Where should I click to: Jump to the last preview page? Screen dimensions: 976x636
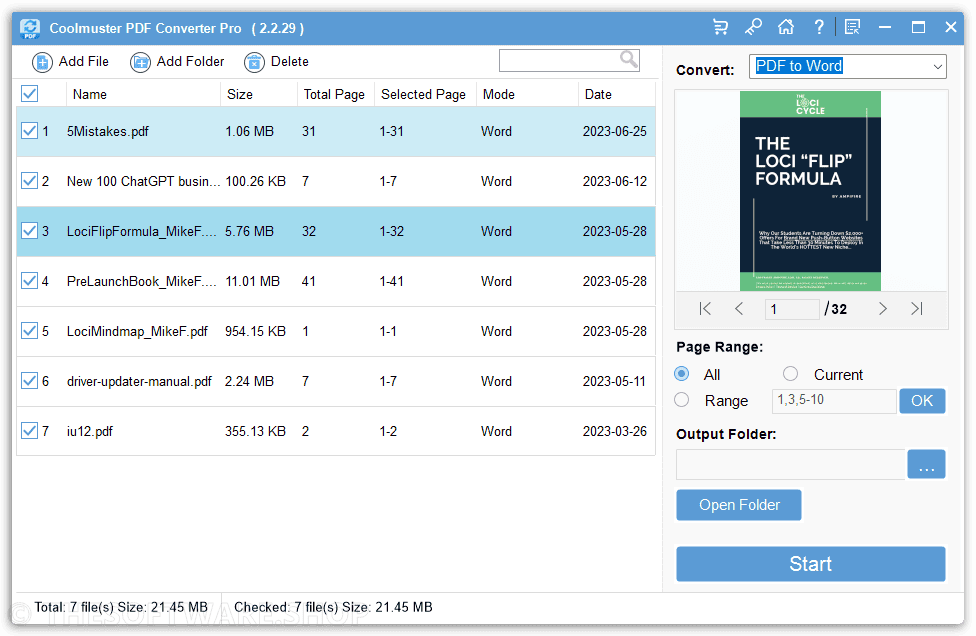pos(917,309)
